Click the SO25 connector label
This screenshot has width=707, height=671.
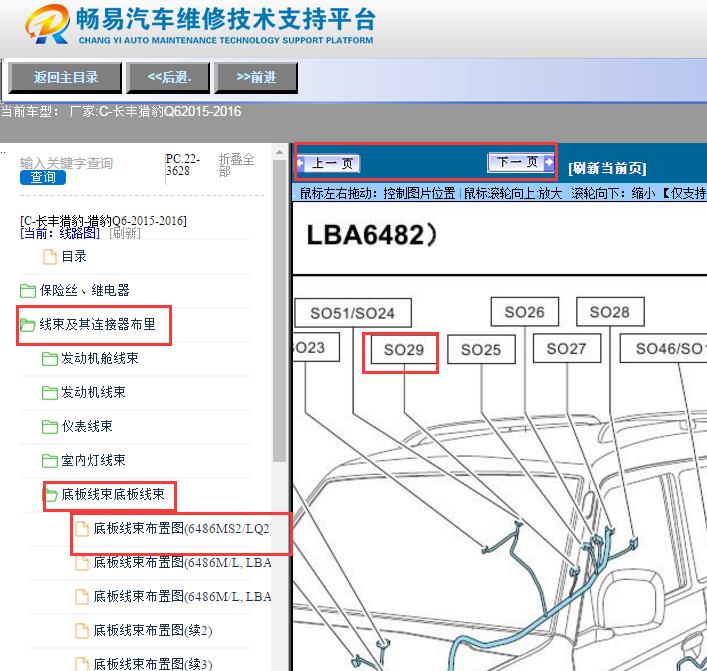click(x=481, y=349)
